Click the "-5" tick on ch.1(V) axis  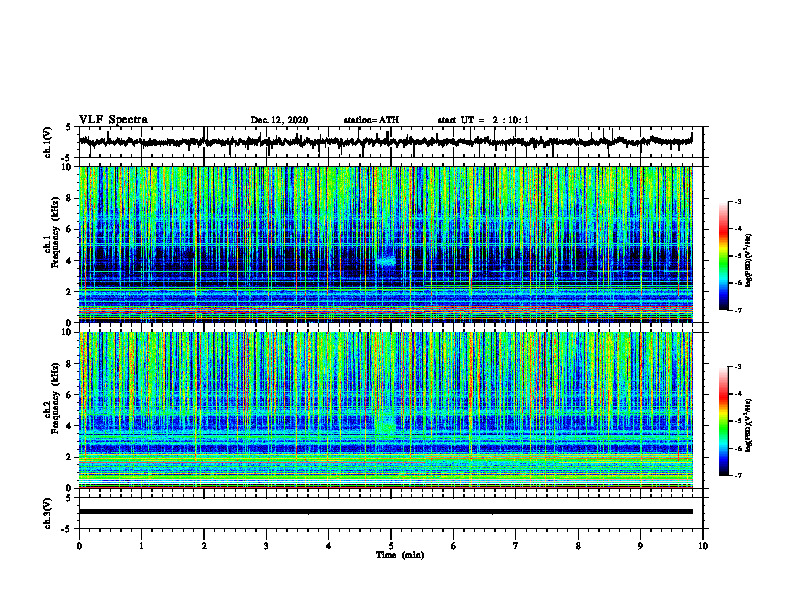(67, 157)
